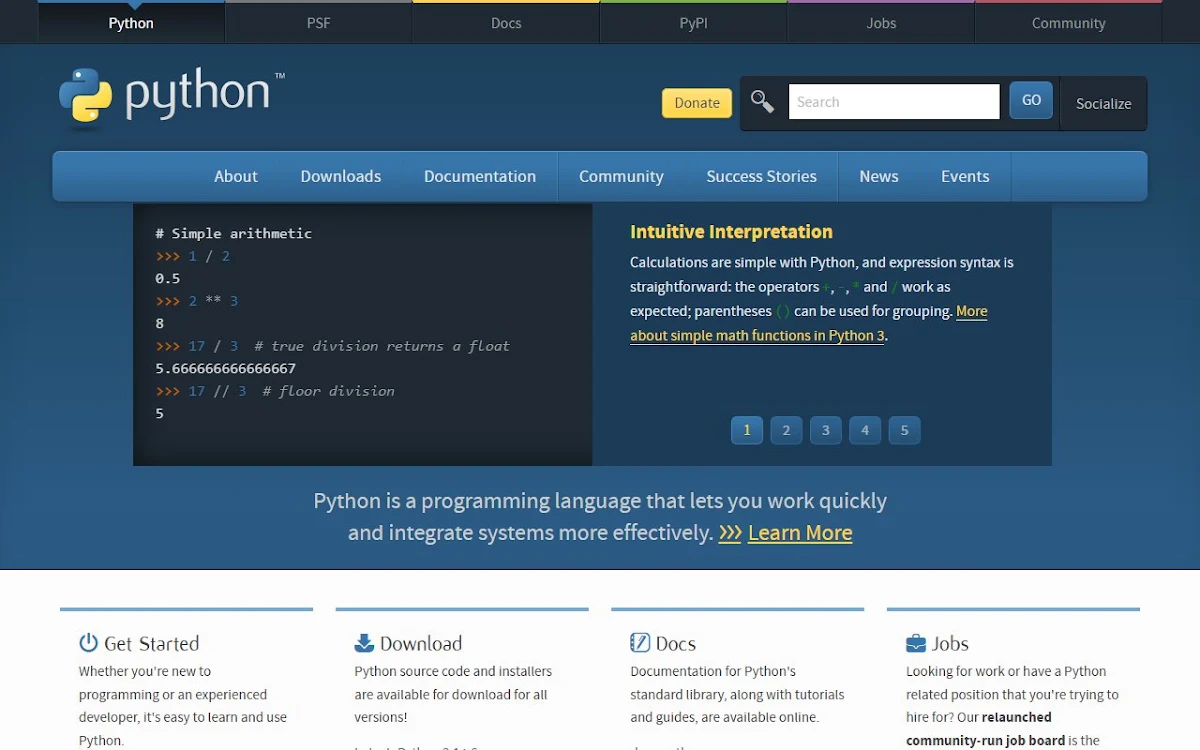Screen dimensions: 1200x750
Task: Expand the Socialize dropdown
Action: pos(1103,103)
